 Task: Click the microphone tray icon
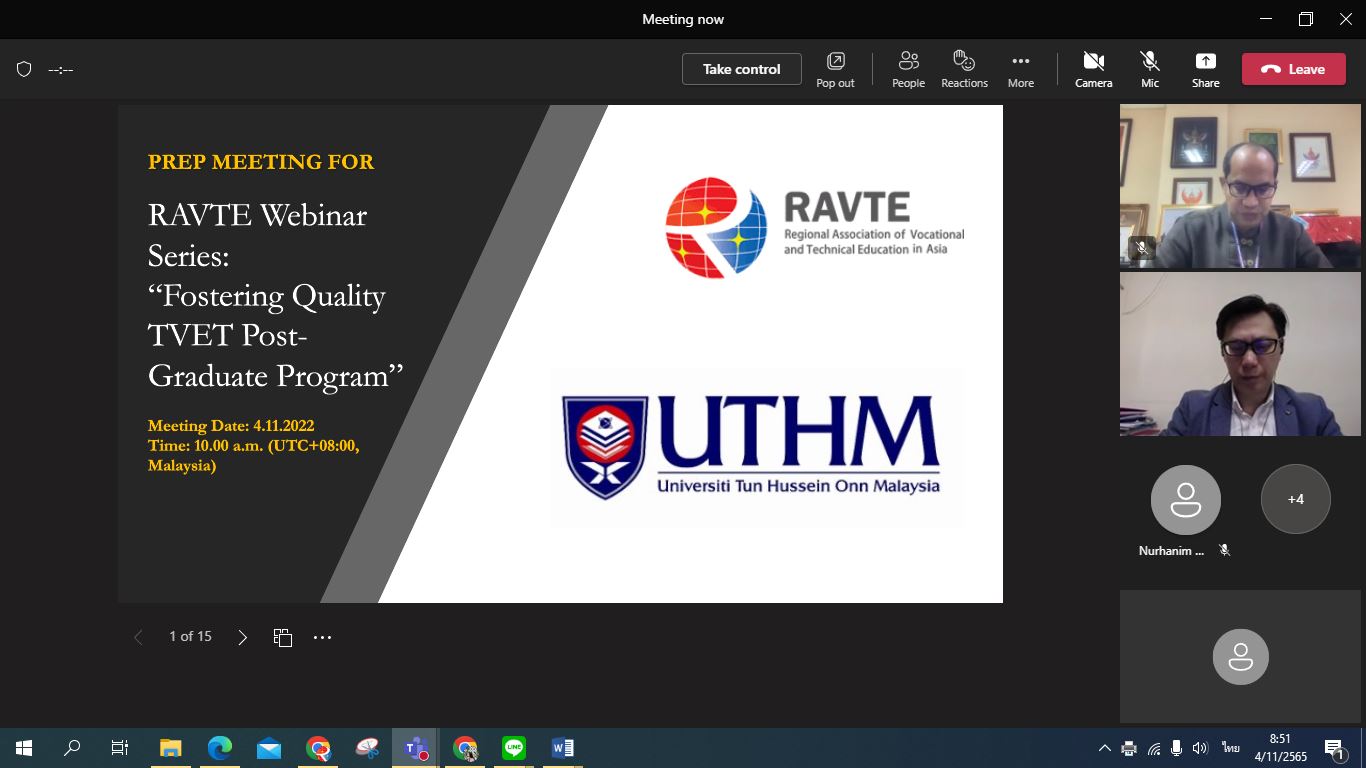point(1177,748)
